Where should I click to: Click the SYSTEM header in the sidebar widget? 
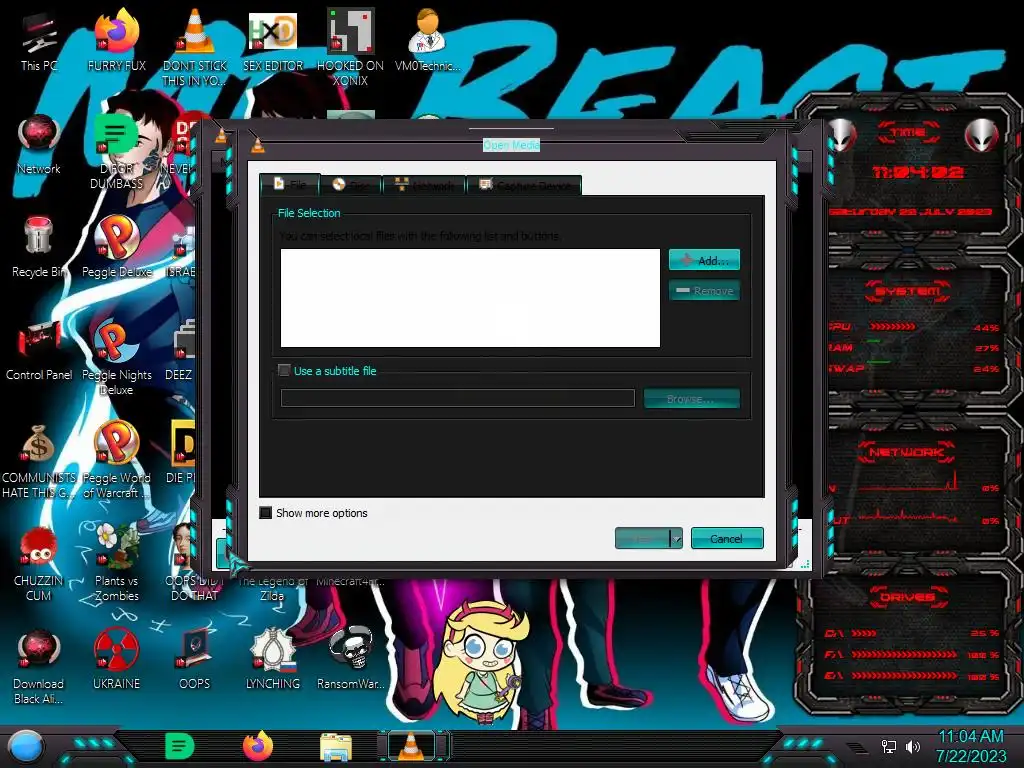(x=908, y=291)
